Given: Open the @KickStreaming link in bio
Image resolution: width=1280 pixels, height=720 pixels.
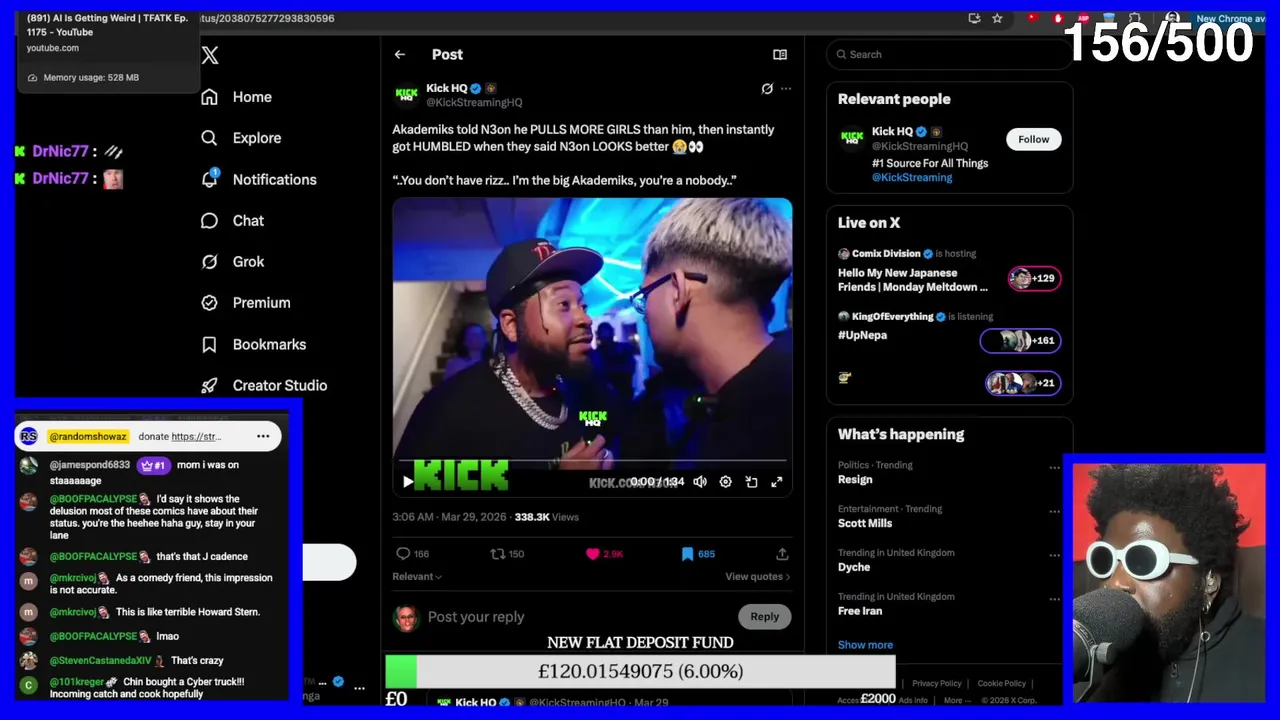Looking at the screenshot, I should (912, 177).
